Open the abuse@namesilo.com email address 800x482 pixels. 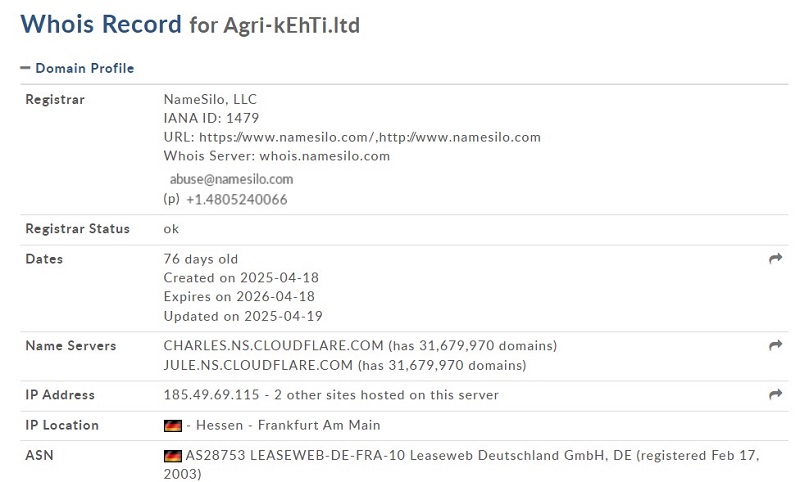point(231,180)
